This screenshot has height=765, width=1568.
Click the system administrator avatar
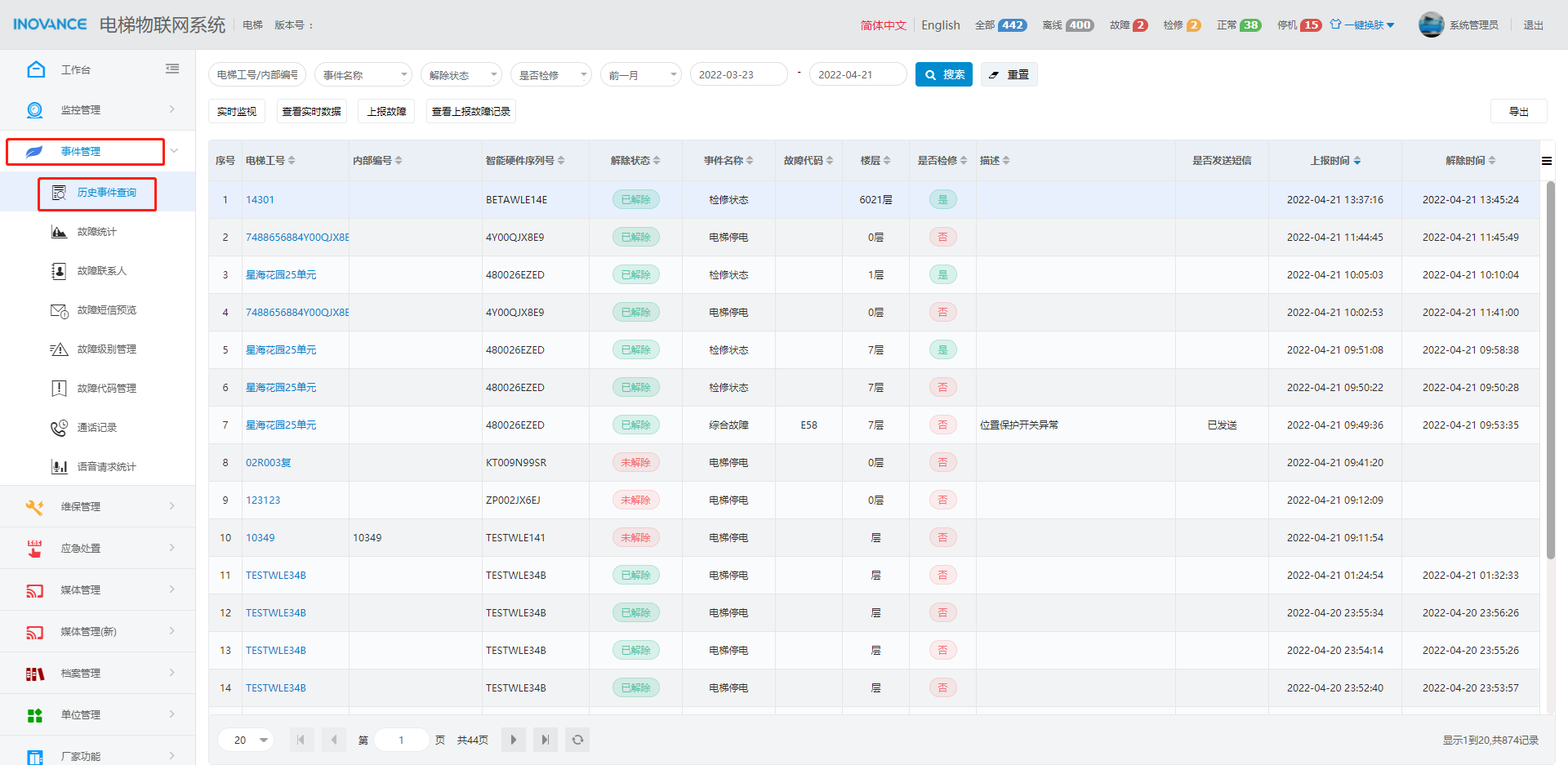coord(1431,25)
